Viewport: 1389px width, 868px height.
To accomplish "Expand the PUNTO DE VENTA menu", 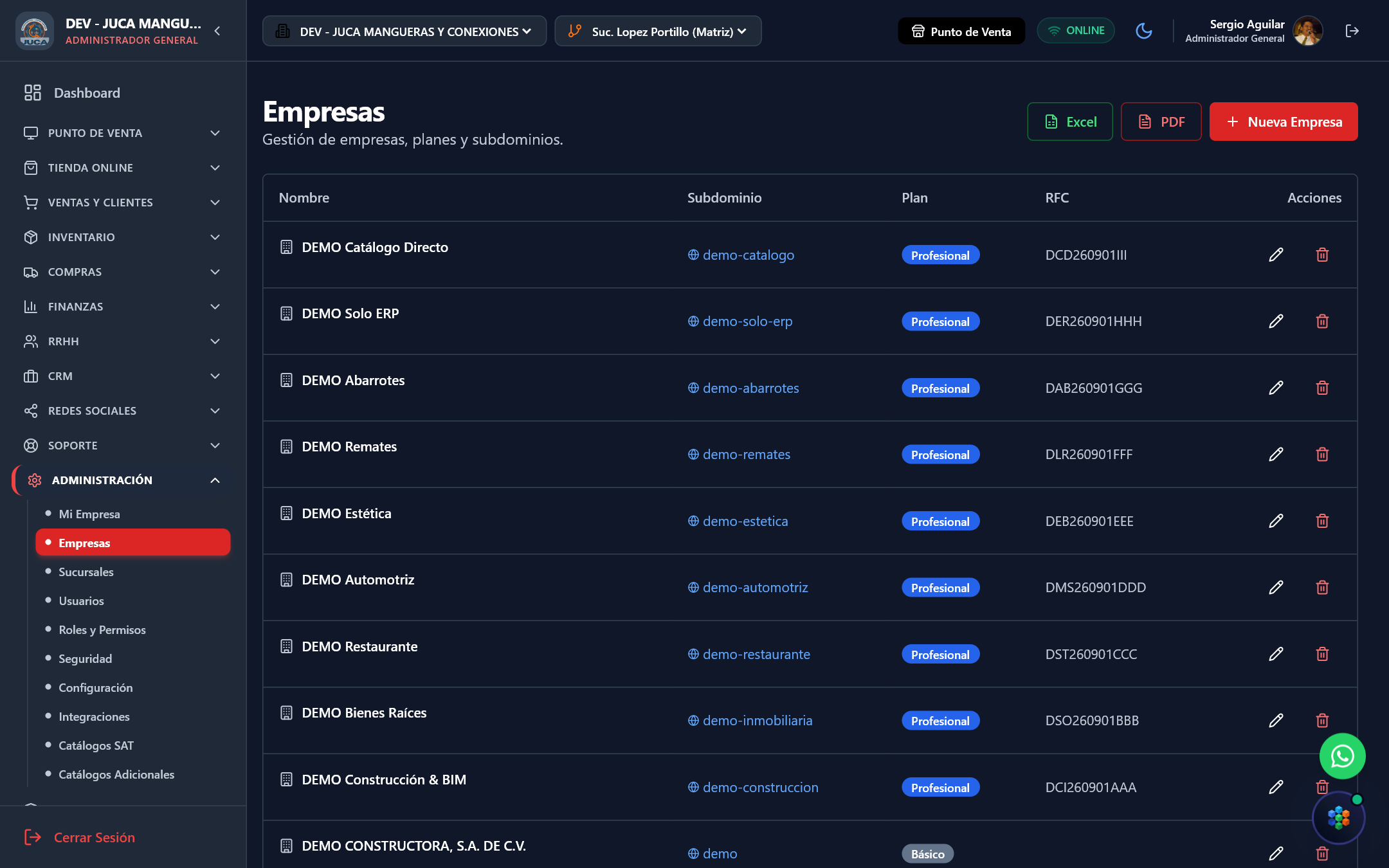I will click(x=122, y=133).
